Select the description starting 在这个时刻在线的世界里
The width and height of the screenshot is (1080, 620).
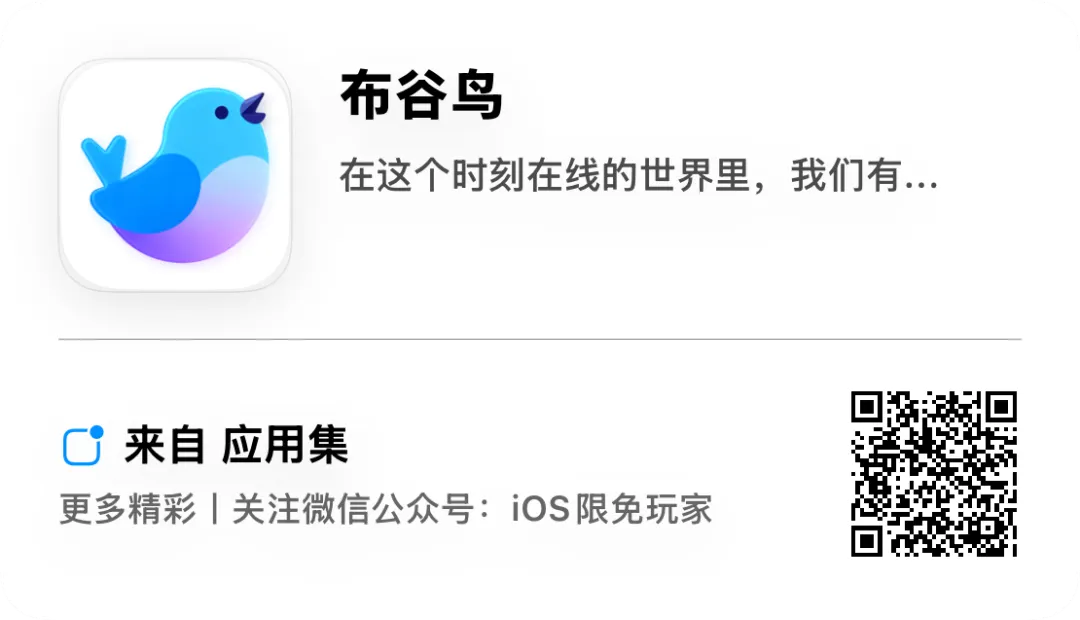638,175
